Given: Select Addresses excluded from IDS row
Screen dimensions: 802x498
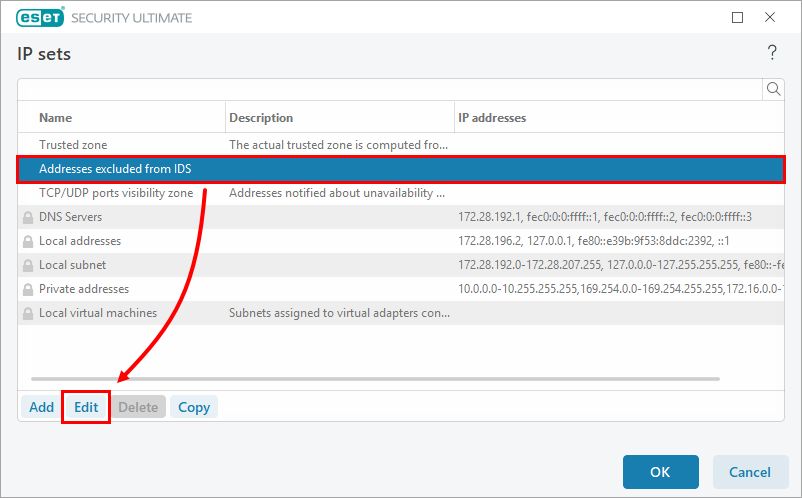Looking at the screenshot, I should (x=115, y=169).
